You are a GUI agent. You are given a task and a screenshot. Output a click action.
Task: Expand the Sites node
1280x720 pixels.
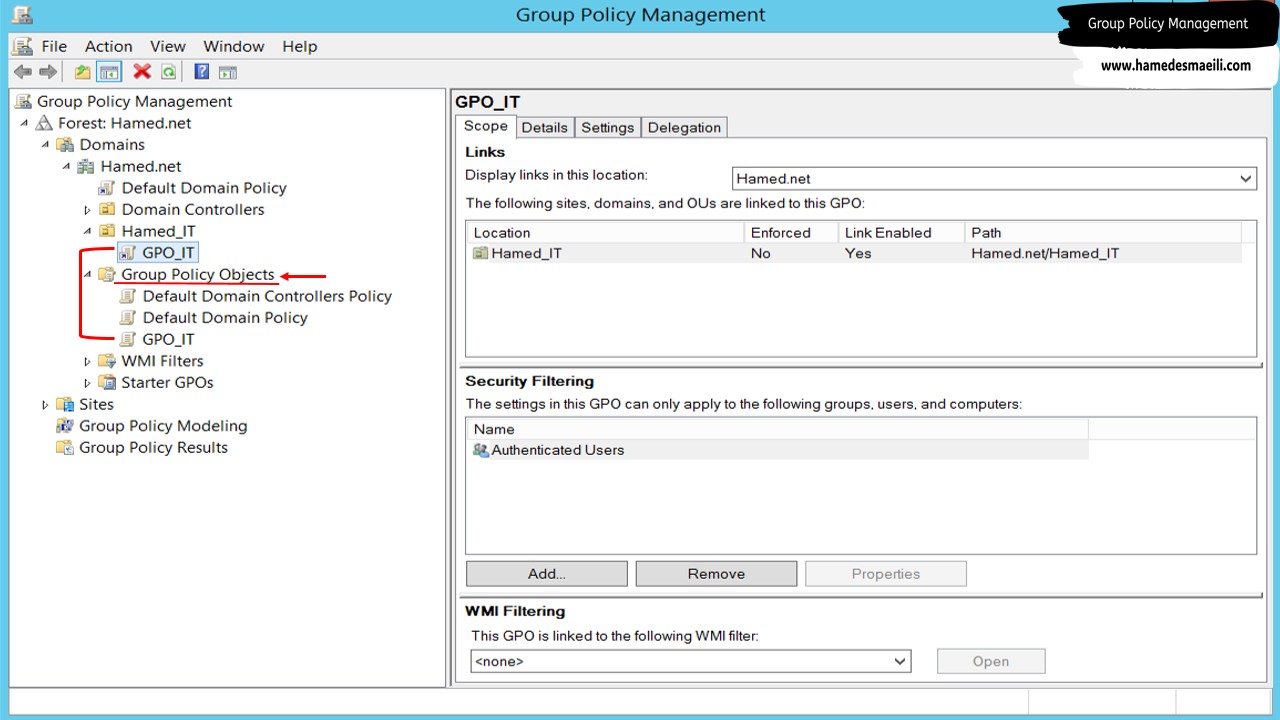coord(46,405)
